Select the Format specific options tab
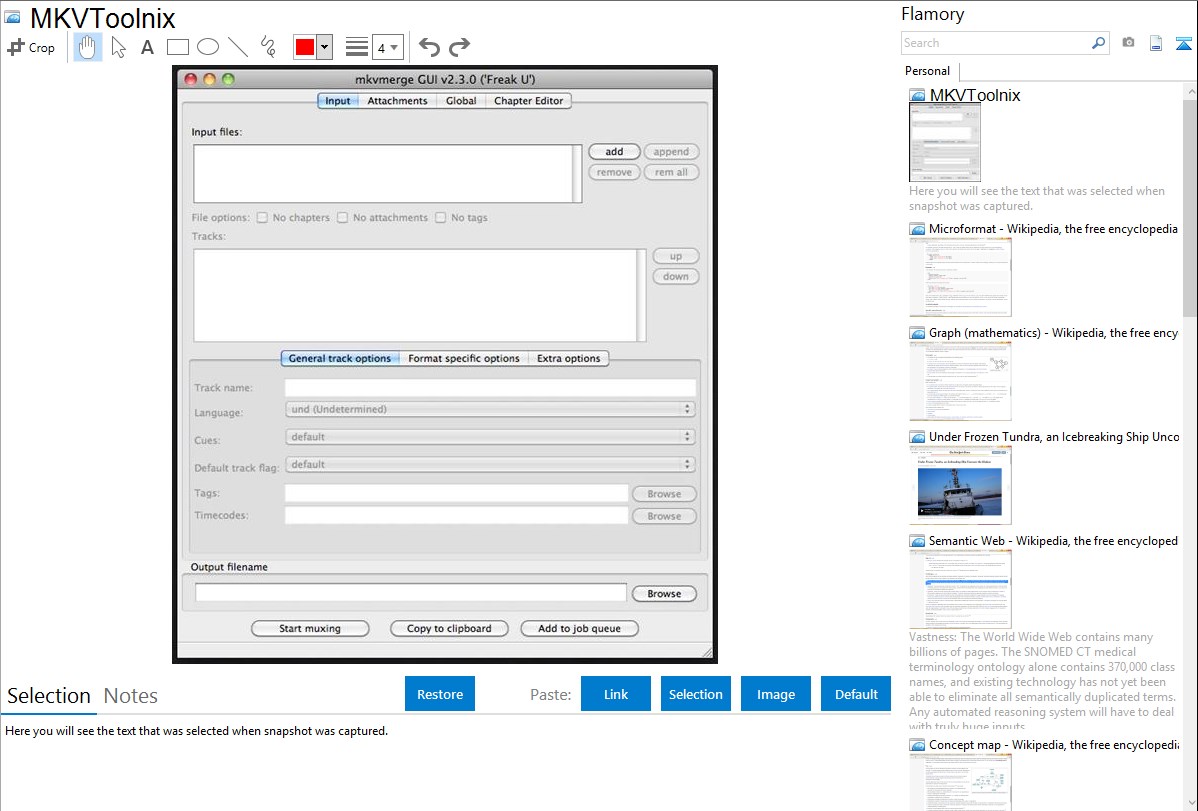This screenshot has height=811, width=1198. coord(464,358)
